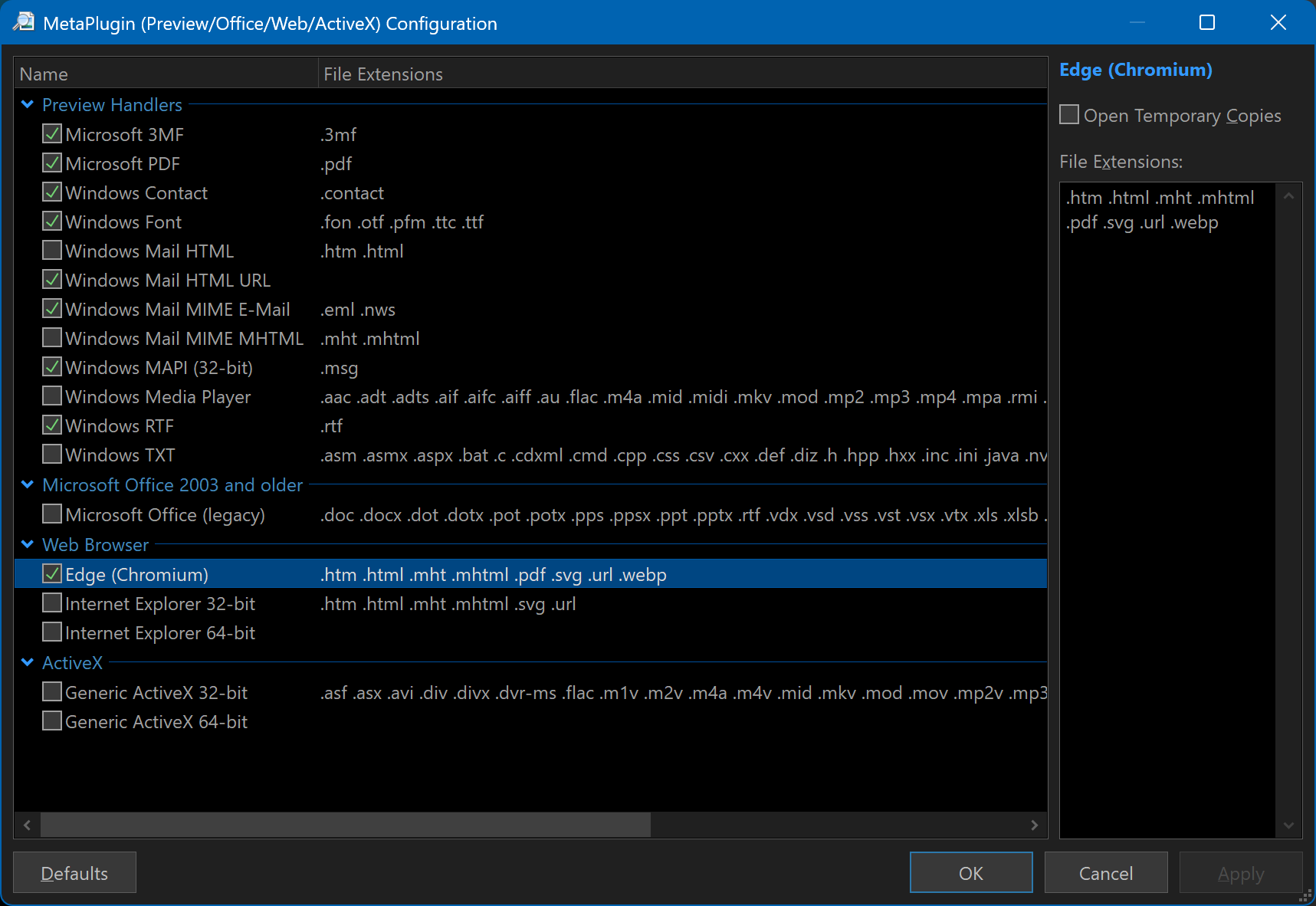Select the Microsoft PDF row label
Screen dimensions: 1316x906
[123, 163]
